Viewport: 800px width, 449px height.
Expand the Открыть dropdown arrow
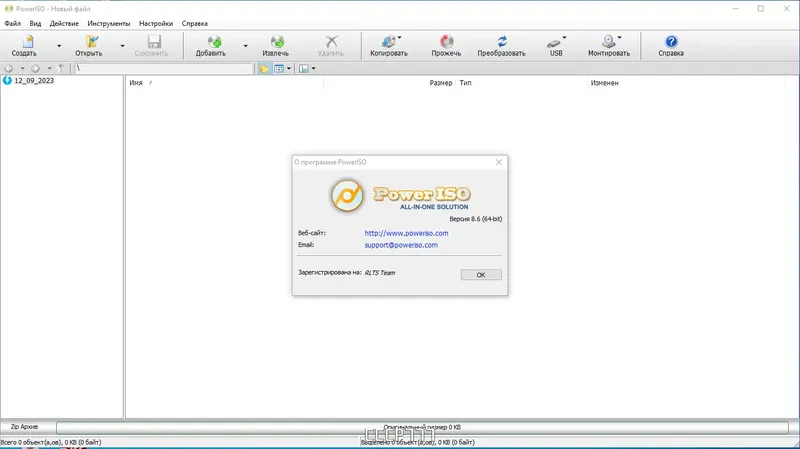(122, 46)
